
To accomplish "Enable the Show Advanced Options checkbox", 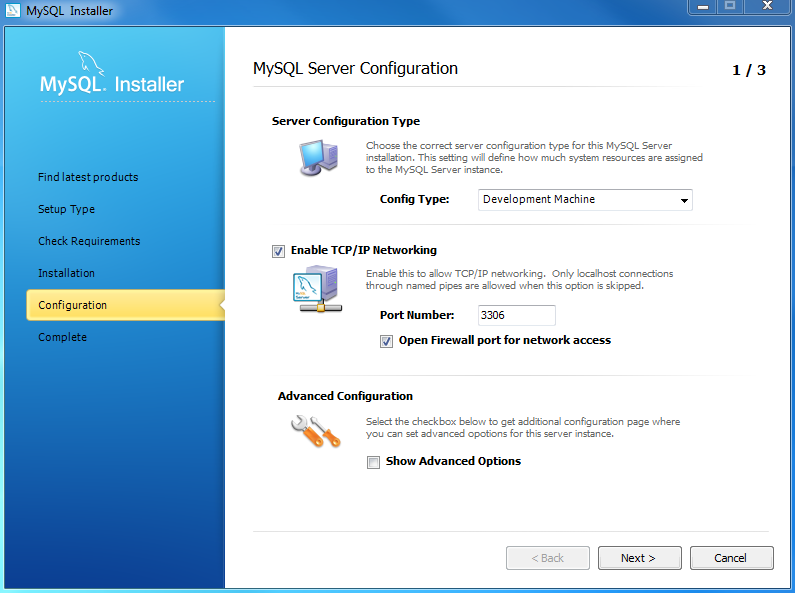I will (373, 462).
